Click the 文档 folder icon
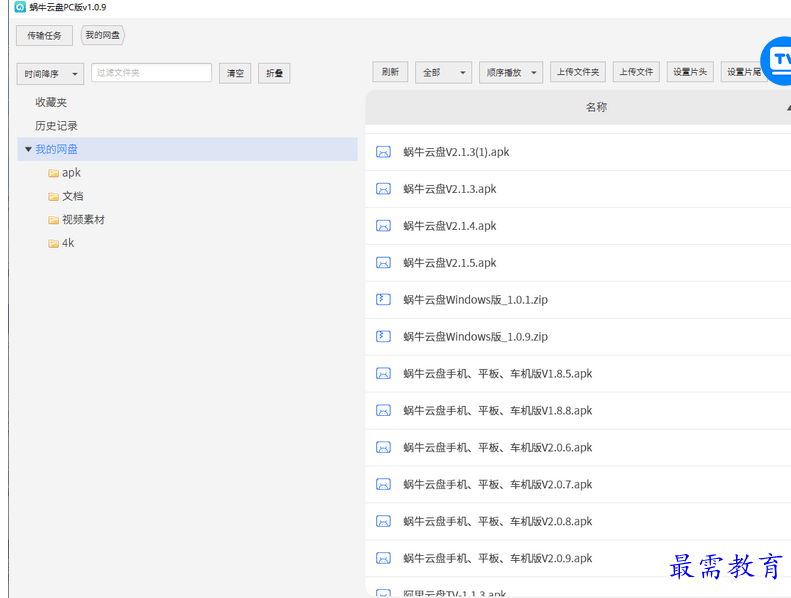Screen dimensions: 791x598 click(x=53, y=196)
